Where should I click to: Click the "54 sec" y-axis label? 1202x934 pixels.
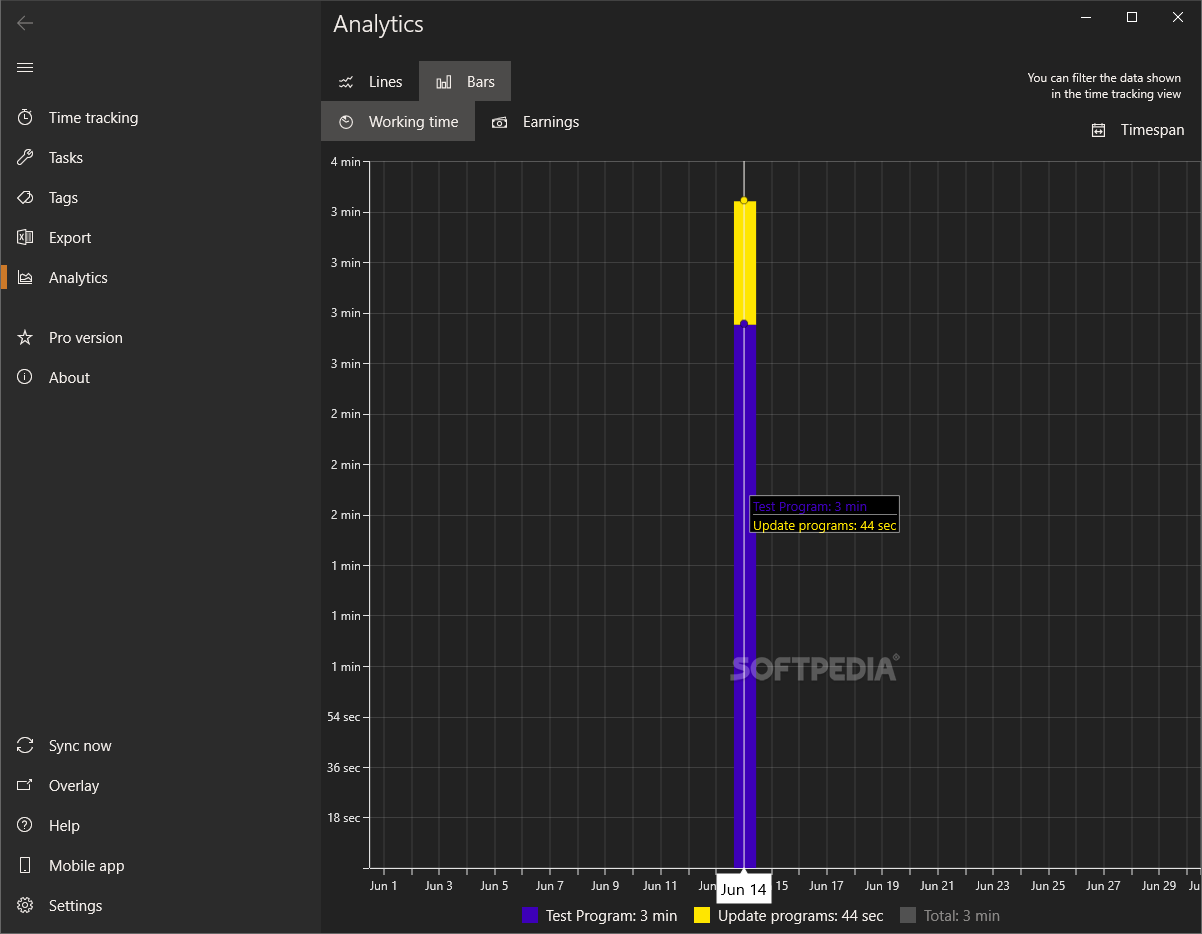tap(343, 717)
